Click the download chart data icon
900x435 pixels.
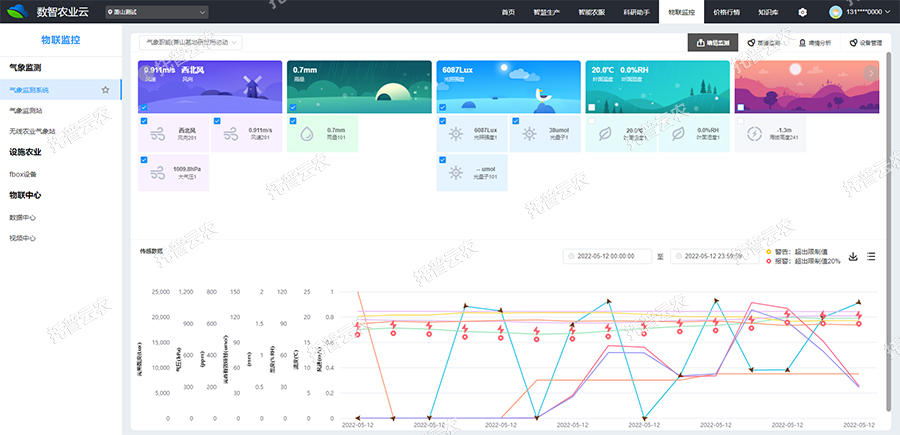(x=853, y=257)
